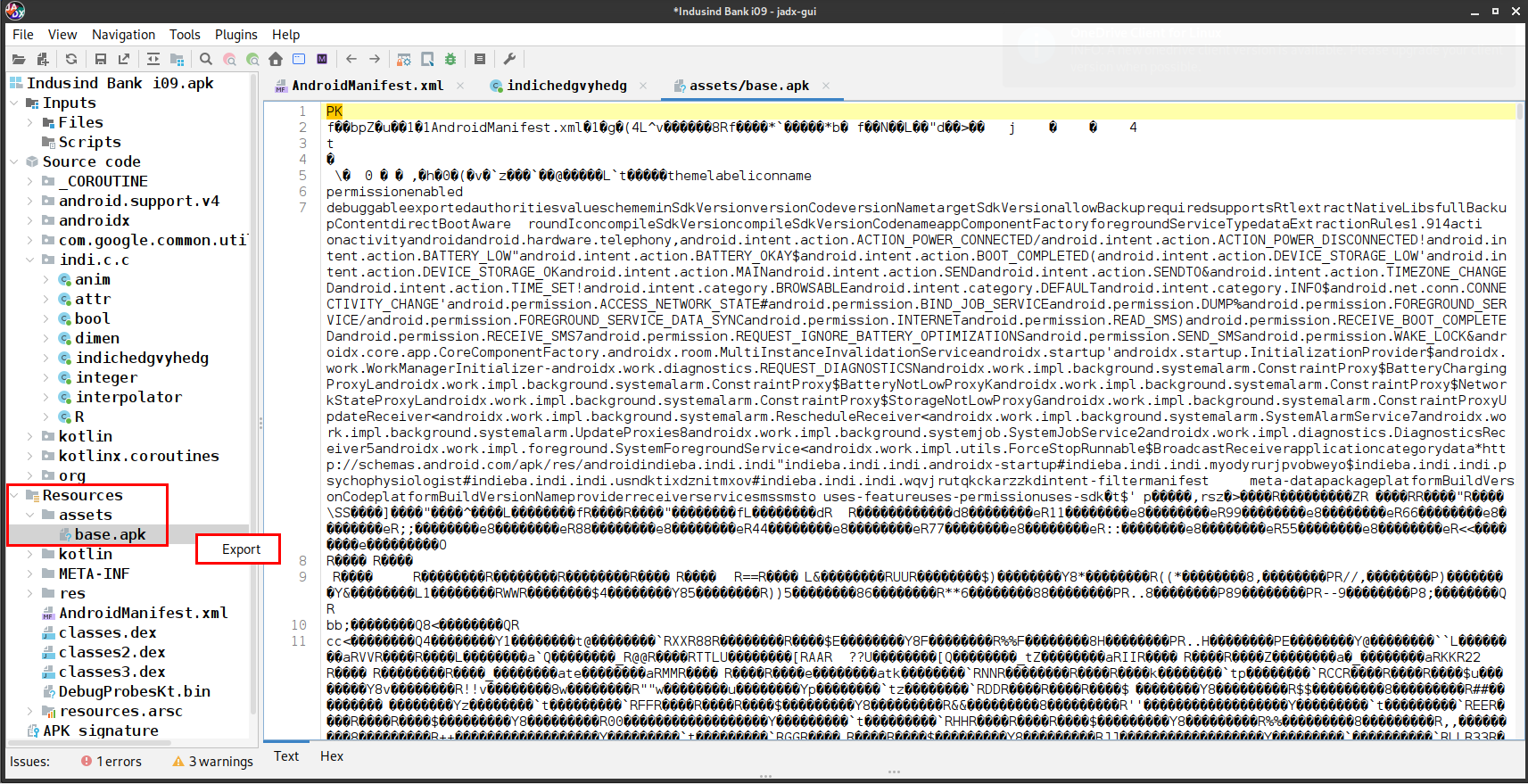Toggle Flatten packages toolbar icon
This screenshot has height=784, width=1528.
[x=177, y=59]
